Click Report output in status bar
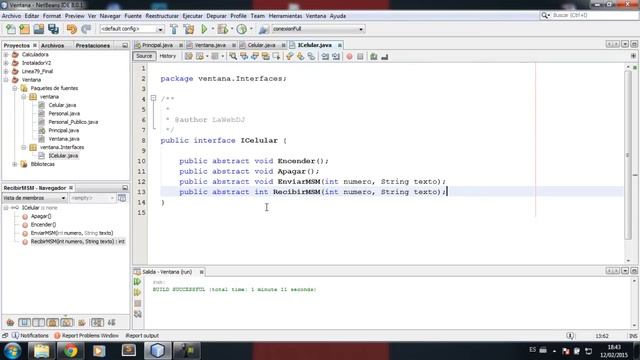This screenshot has height=360, width=640. pyautogui.click(x=142, y=336)
